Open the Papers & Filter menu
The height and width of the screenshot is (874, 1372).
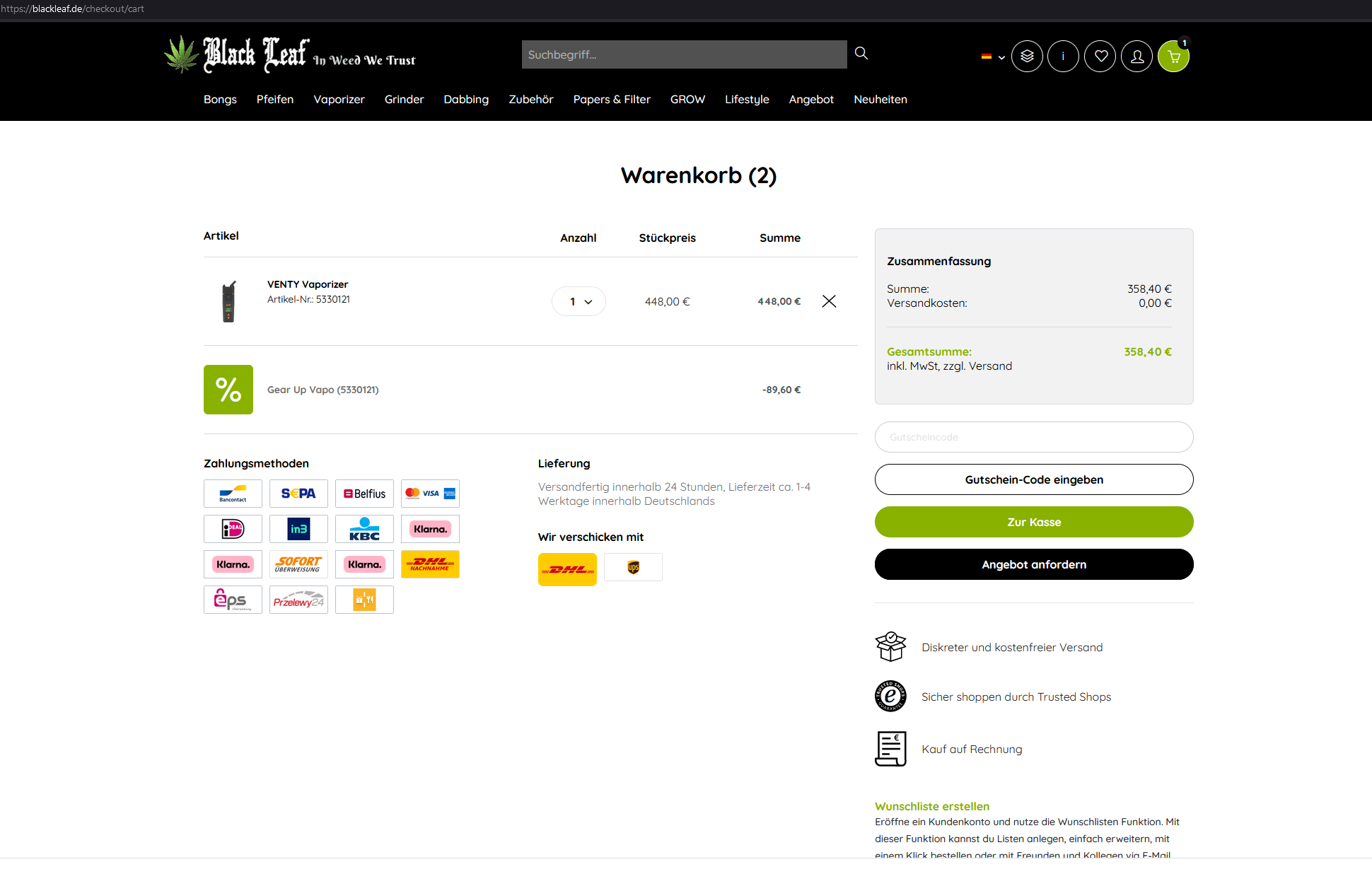[611, 100]
